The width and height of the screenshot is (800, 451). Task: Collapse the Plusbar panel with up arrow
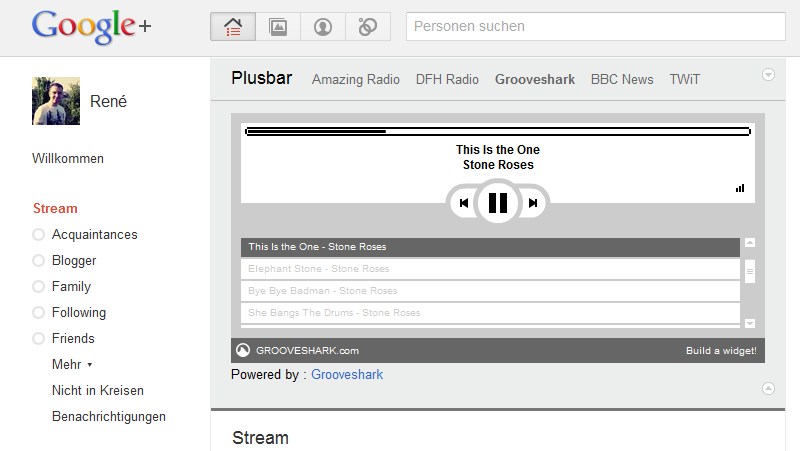pyautogui.click(x=768, y=389)
